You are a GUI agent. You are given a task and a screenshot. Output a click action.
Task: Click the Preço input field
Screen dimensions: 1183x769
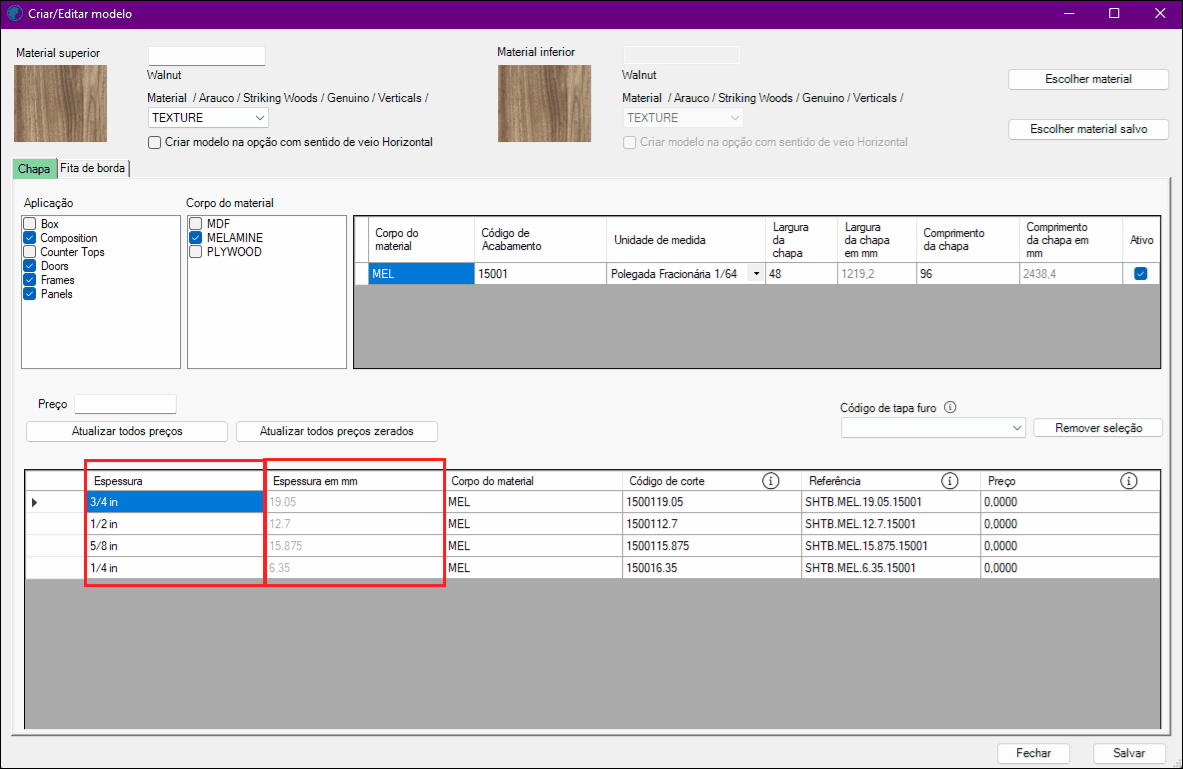(x=125, y=404)
